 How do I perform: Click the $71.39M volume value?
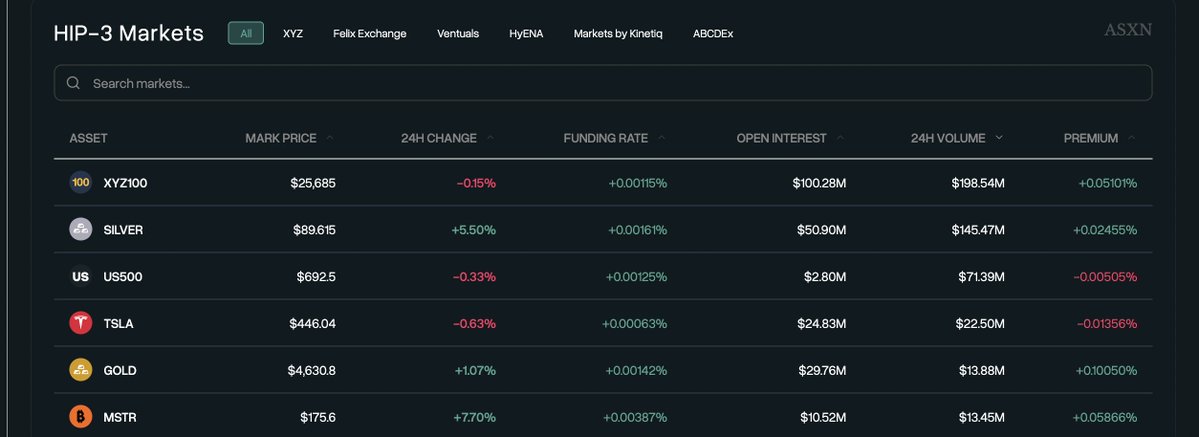[981, 276]
